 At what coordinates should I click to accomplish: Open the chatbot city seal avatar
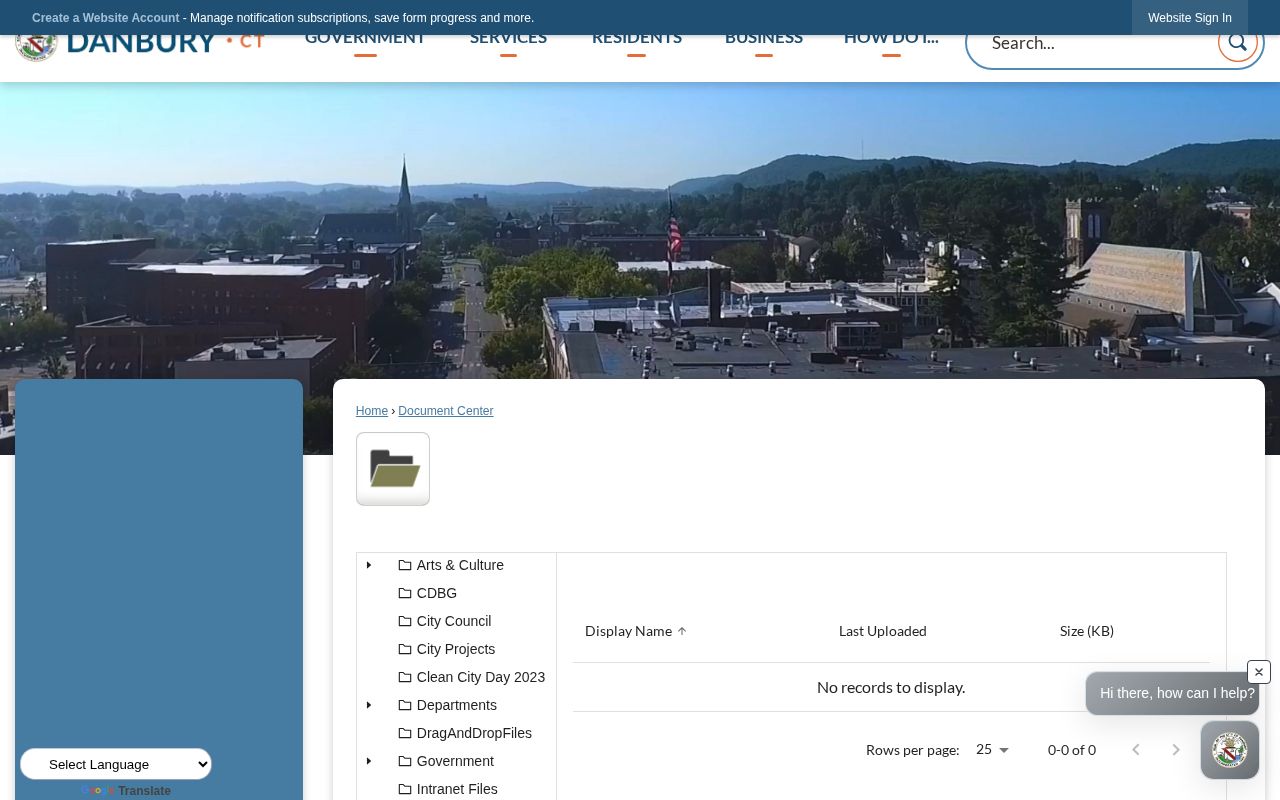point(1230,750)
